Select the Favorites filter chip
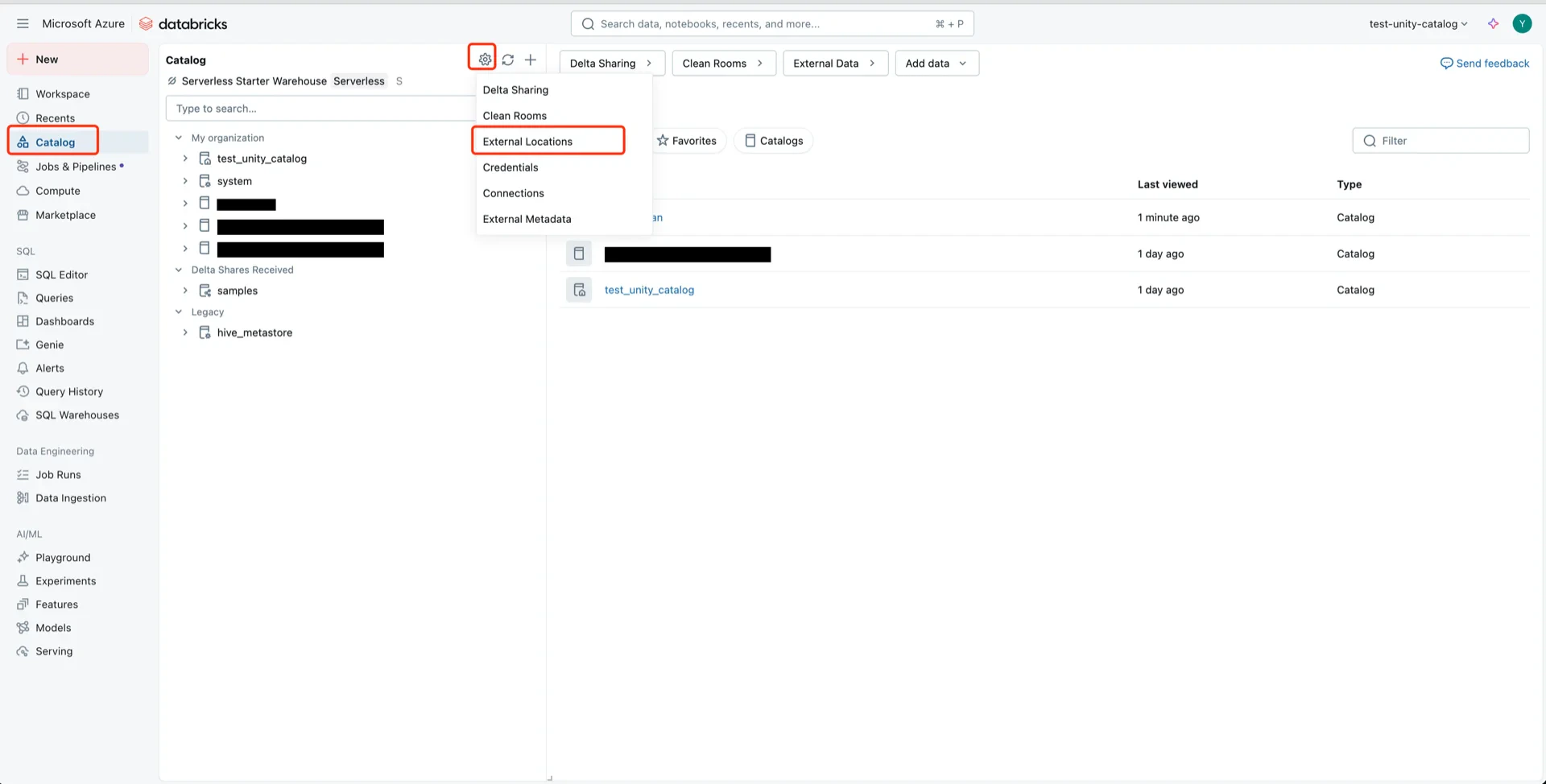 tap(687, 141)
